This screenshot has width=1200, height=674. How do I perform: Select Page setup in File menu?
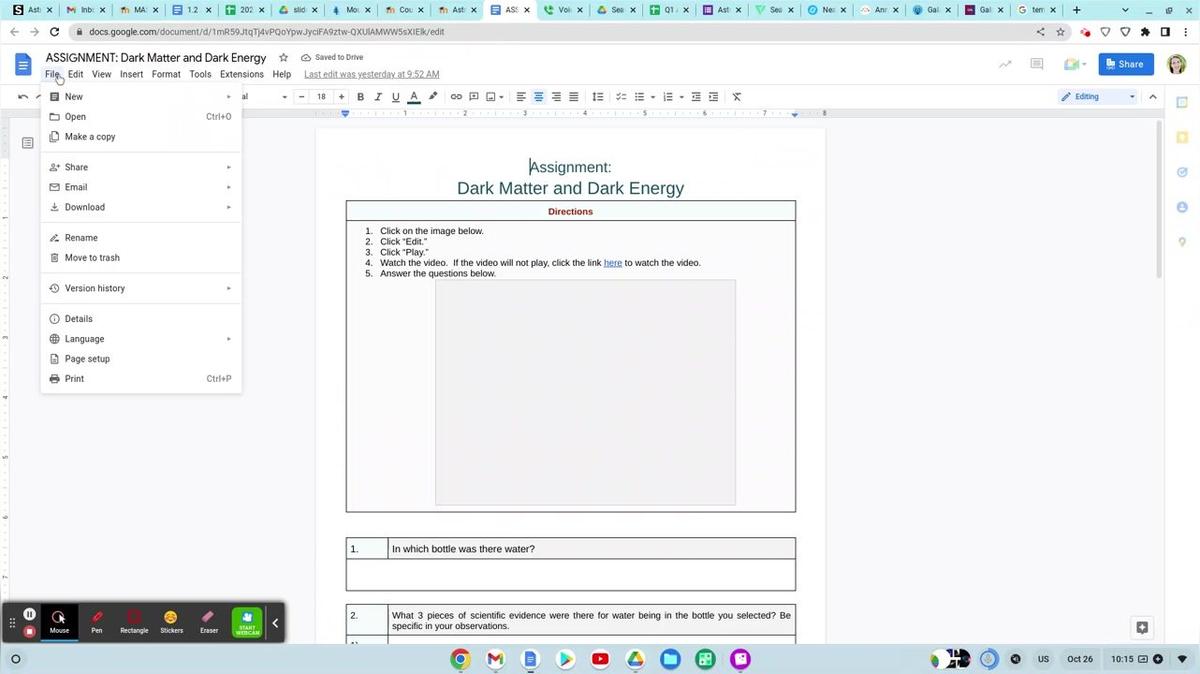[87, 359]
